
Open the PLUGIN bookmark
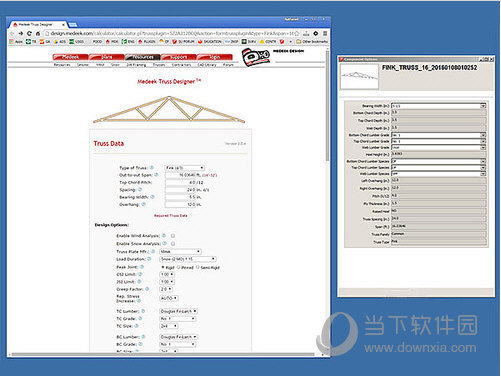pyautogui.click(x=147, y=42)
